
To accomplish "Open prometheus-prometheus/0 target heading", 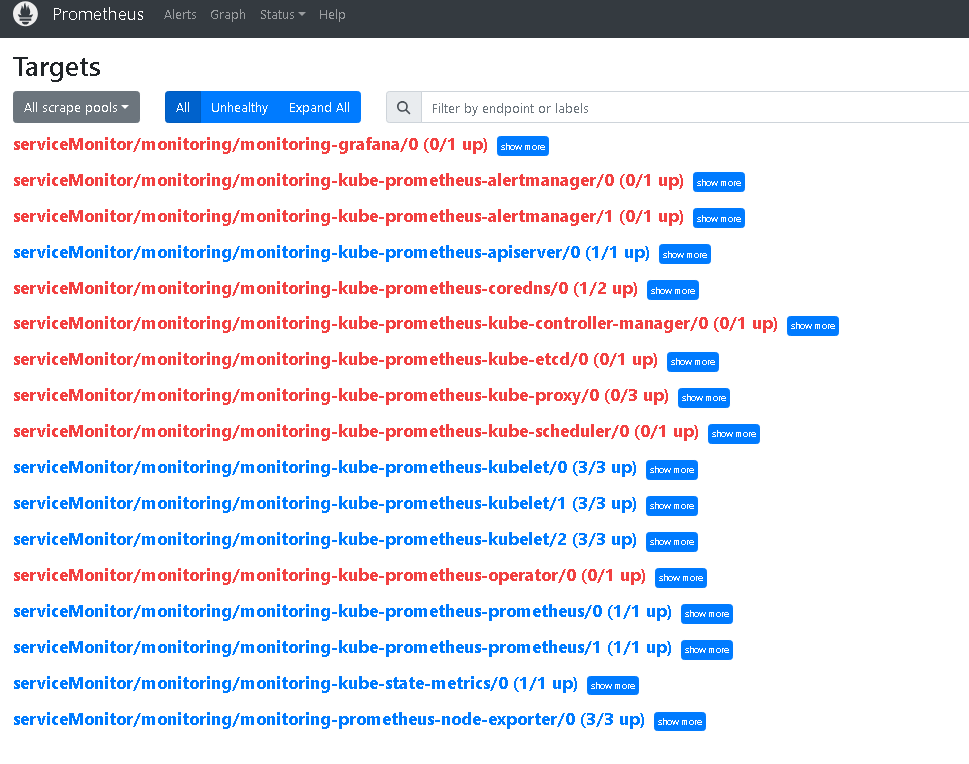I will (342, 611).
